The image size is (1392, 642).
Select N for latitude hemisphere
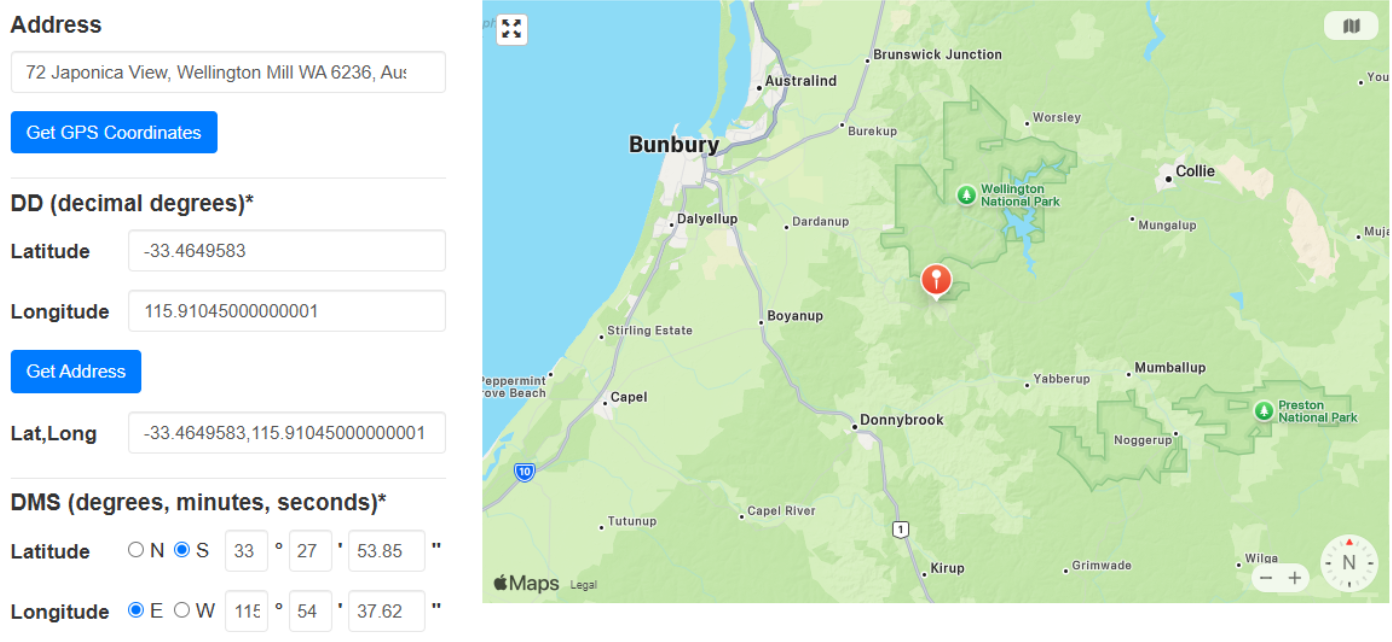pos(136,549)
